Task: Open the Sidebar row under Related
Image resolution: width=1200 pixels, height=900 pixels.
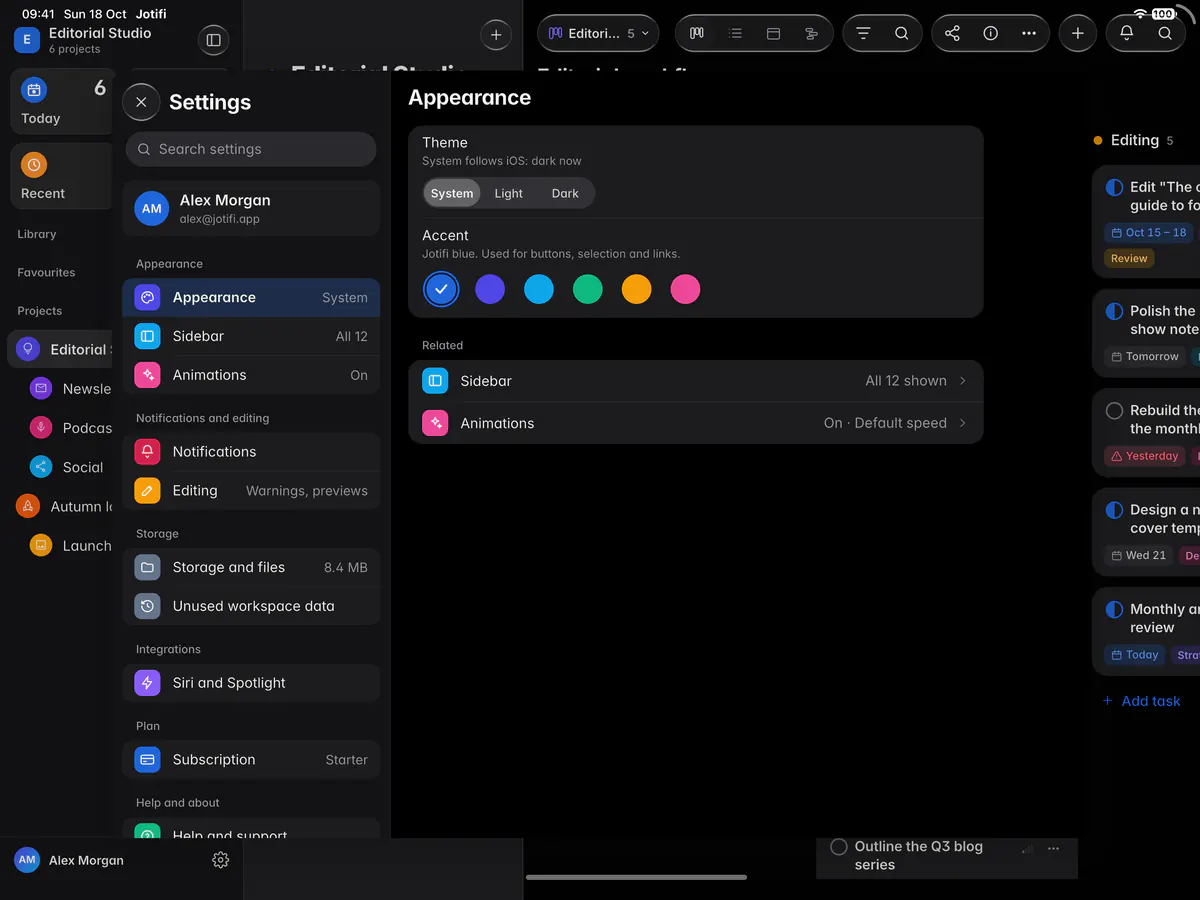Action: tap(696, 381)
